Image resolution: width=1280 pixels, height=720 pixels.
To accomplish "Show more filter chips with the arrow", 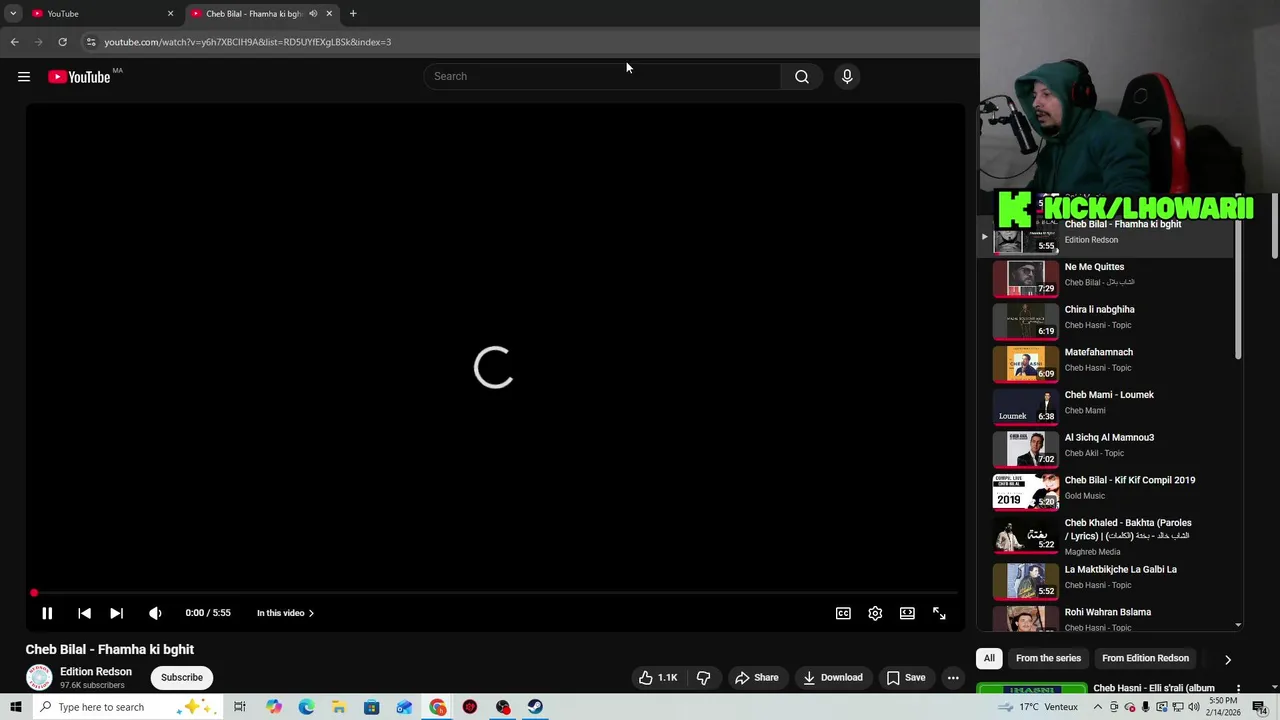I will click(1227, 659).
